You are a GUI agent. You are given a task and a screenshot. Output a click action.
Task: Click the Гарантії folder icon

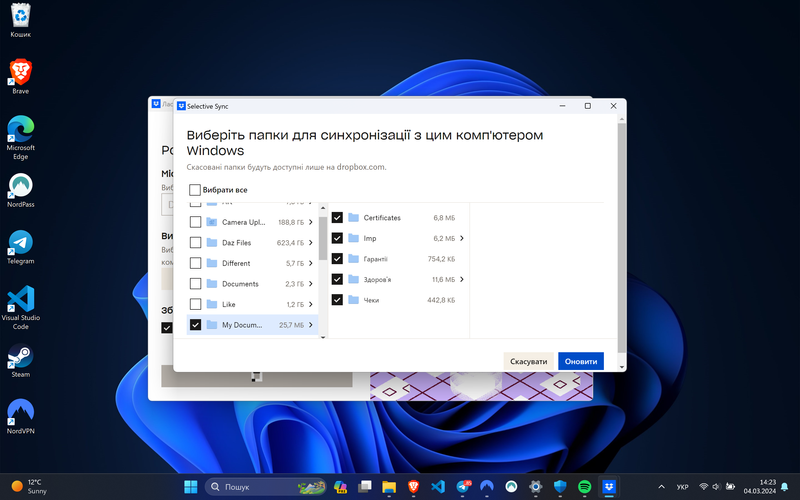tap(354, 259)
